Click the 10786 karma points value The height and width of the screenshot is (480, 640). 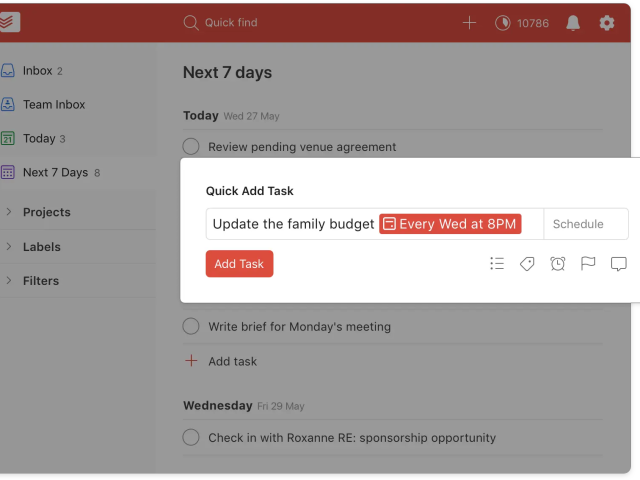pos(533,23)
